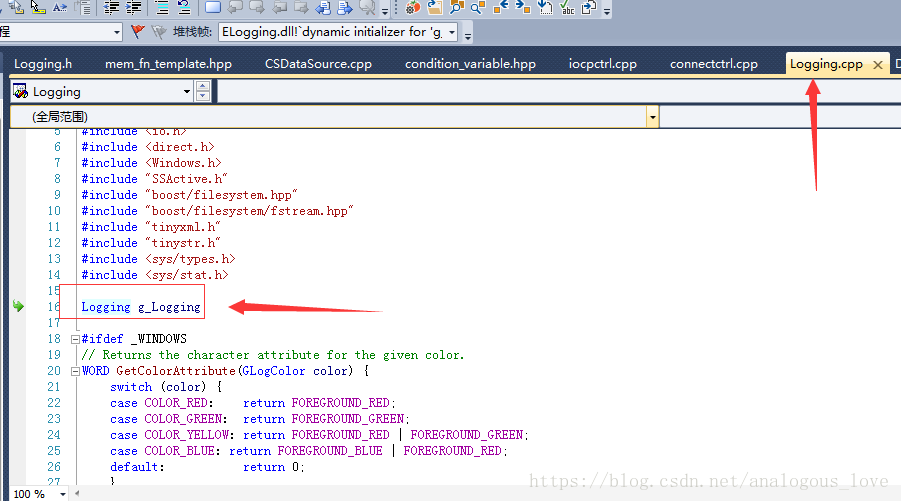Image resolution: width=901 pixels, height=501 pixels.
Task: Switch to the connectctrl.cpp tab
Action: (x=714, y=64)
